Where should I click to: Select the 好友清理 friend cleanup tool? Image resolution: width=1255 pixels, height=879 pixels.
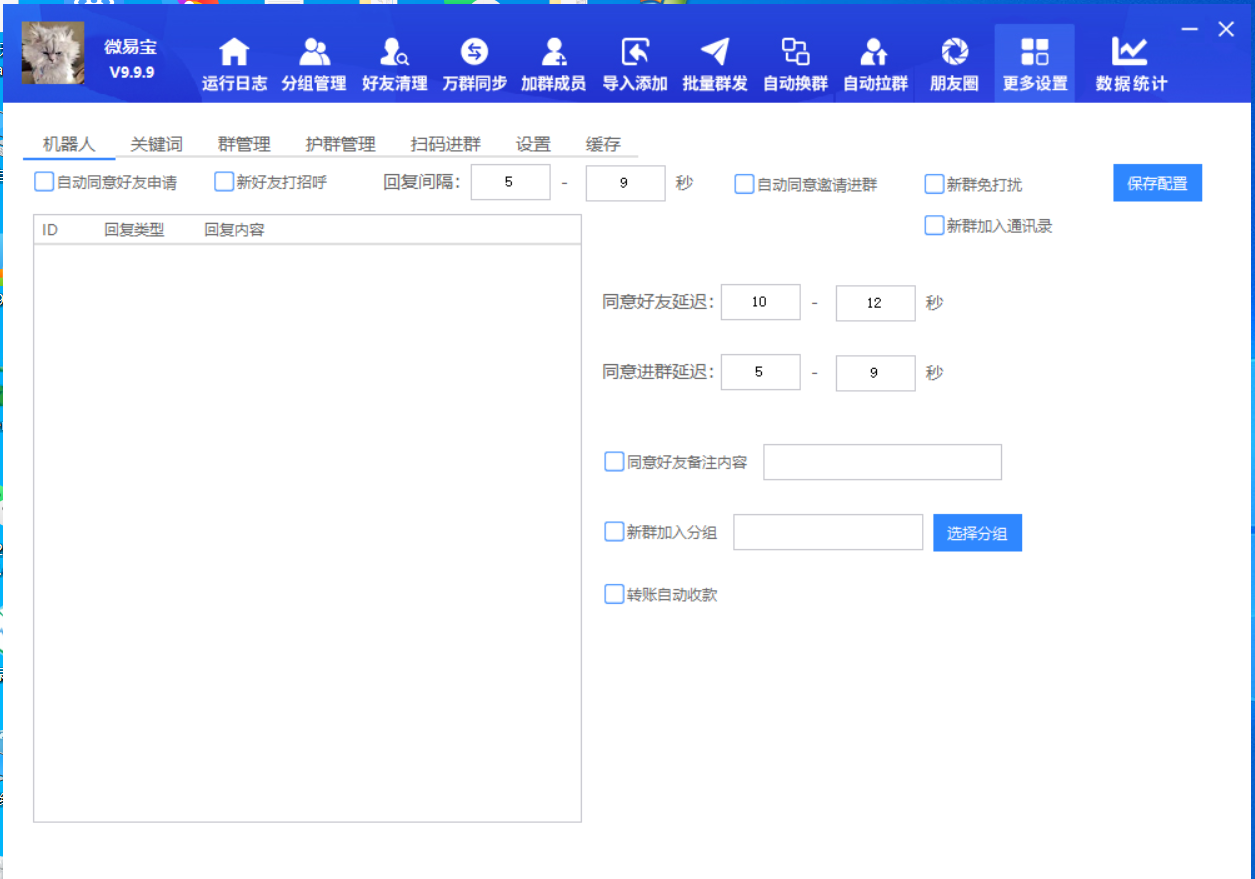coord(395,62)
